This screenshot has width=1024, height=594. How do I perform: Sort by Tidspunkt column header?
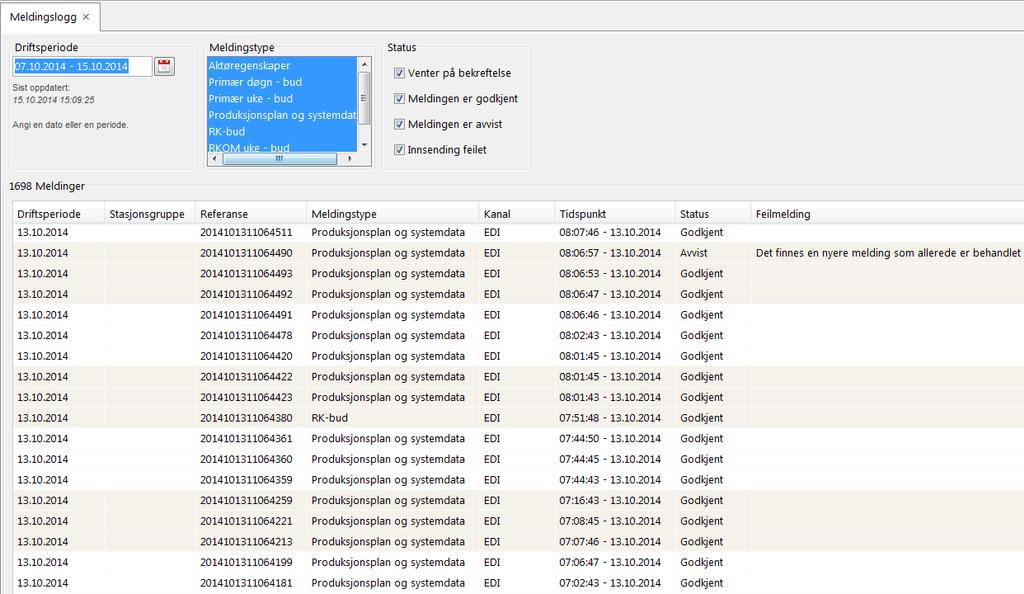[615, 213]
